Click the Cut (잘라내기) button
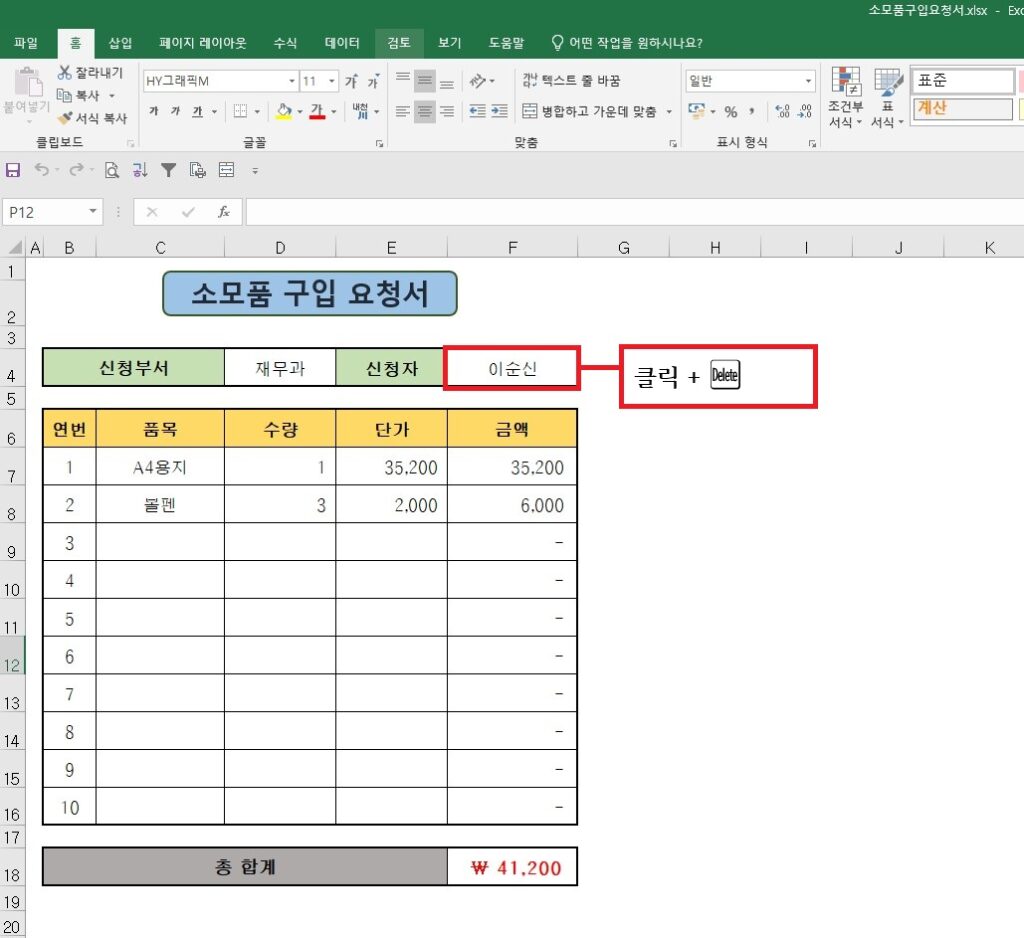The width and height of the screenshot is (1024, 938). (x=90, y=73)
